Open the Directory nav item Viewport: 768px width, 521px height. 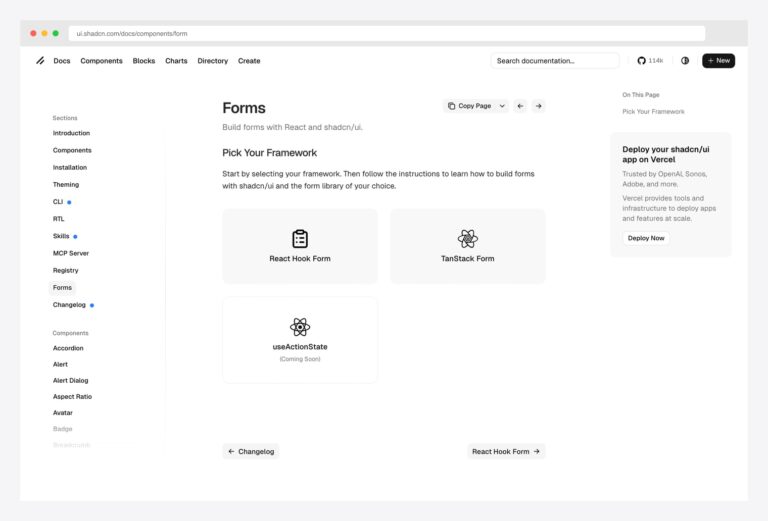click(213, 61)
